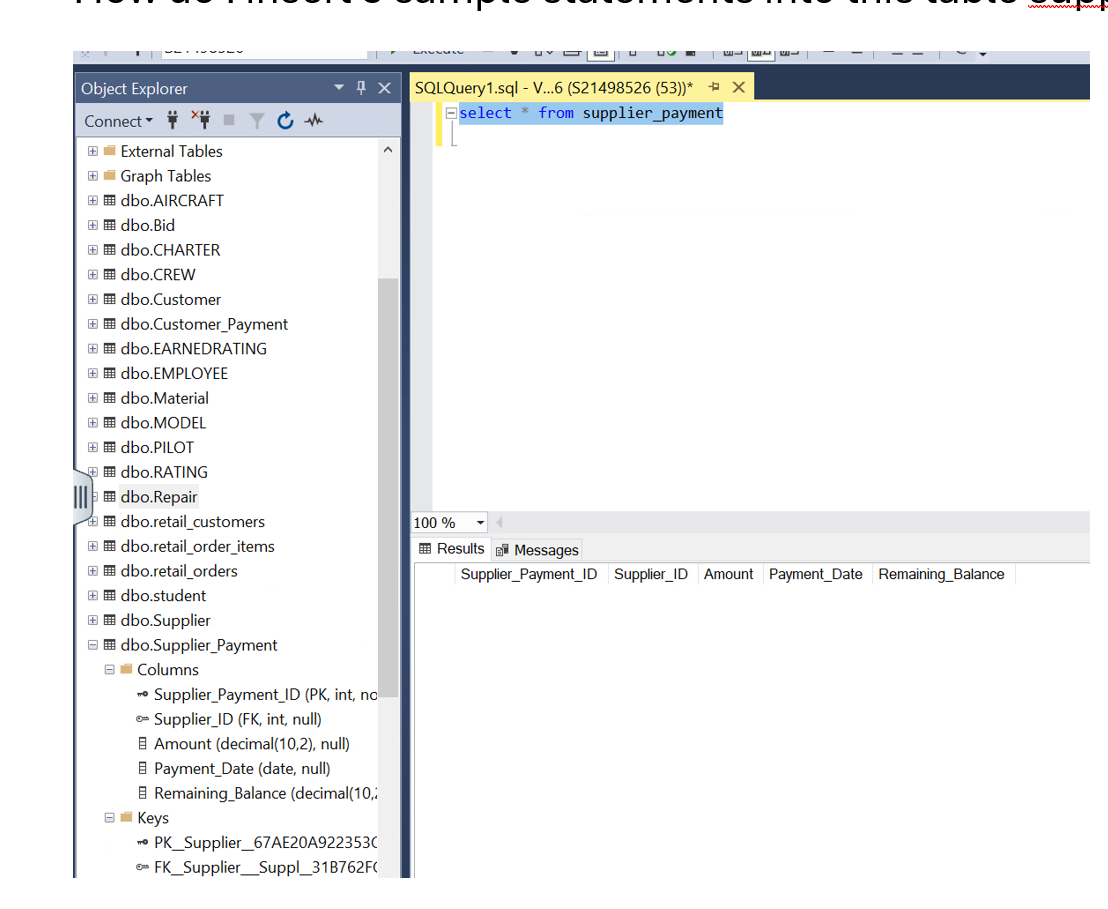1108x909 pixels.
Task: Open the 100% zoom dropdown above Results
Action: pos(479,522)
